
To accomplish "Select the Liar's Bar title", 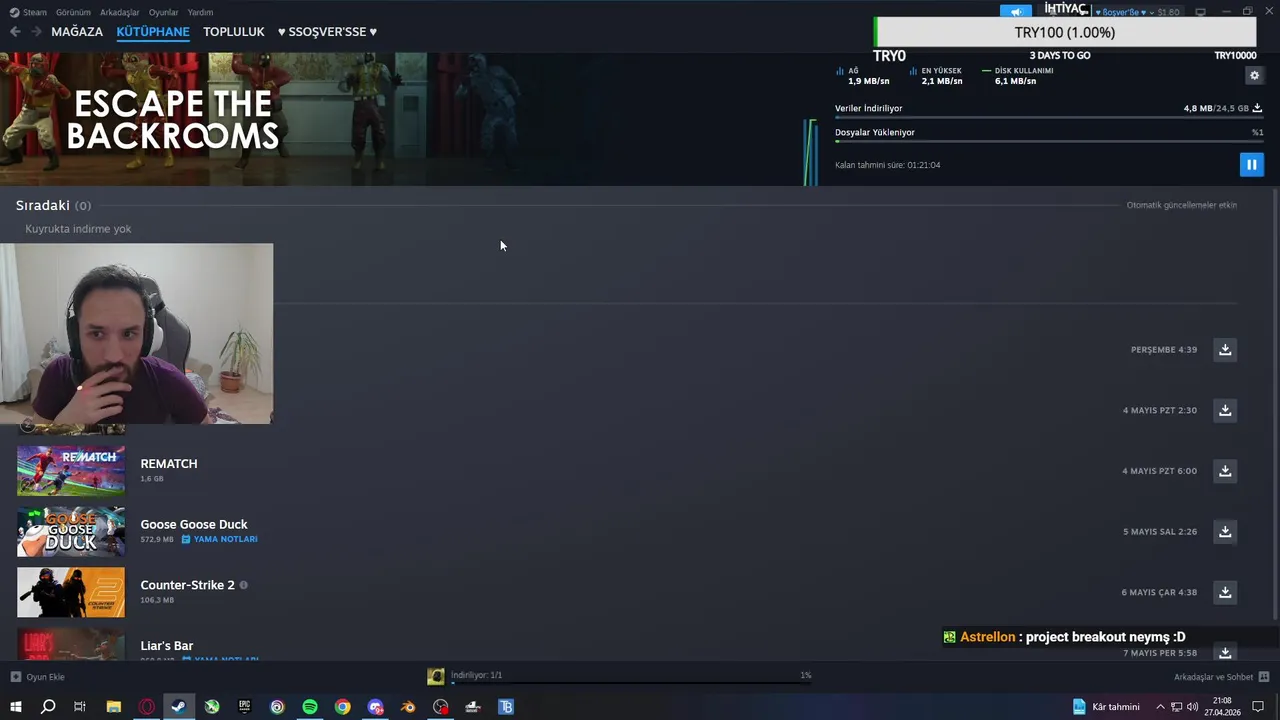I will point(167,646).
